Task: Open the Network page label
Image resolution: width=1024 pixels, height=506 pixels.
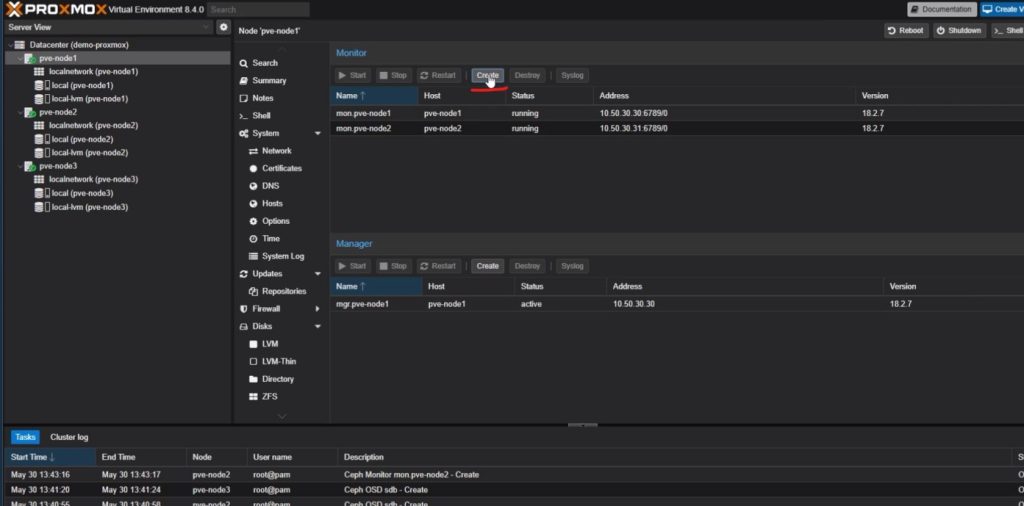Action: click(277, 151)
